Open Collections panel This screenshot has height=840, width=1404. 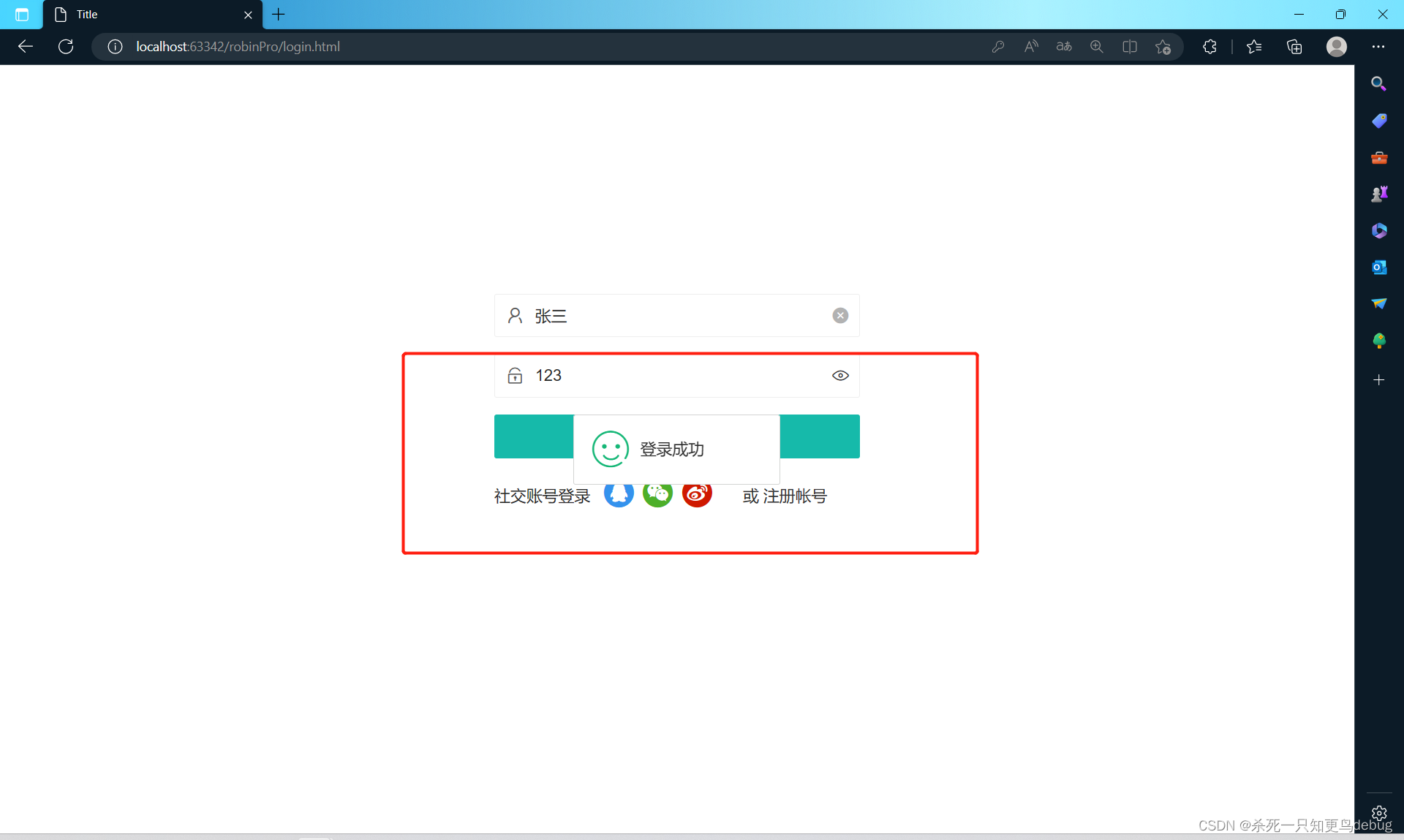(1294, 47)
